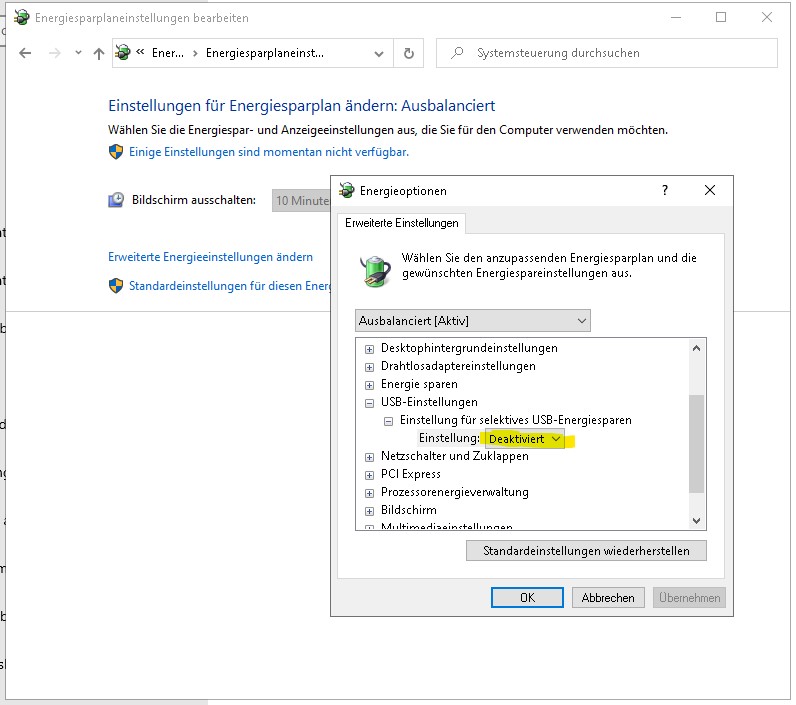The height and width of the screenshot is (705, 796).
Task: Click the shield icon next to Standardeinstellungen link
Action: [116, 286]
